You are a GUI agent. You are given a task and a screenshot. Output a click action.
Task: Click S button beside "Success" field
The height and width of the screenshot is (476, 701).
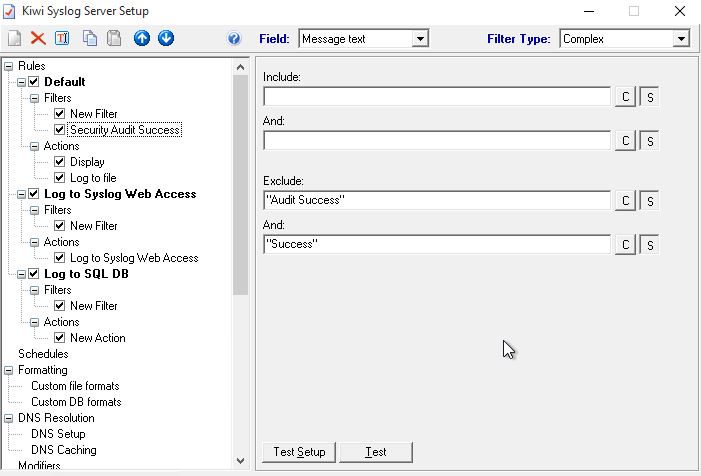click(650, 245)
